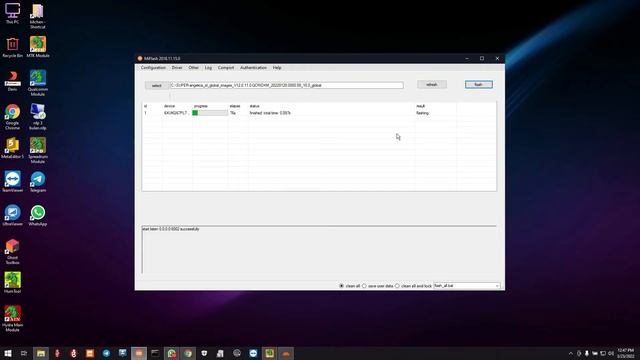Click the select button for ROM folder
The image size is (640, 360).
(x=157, y=86)
